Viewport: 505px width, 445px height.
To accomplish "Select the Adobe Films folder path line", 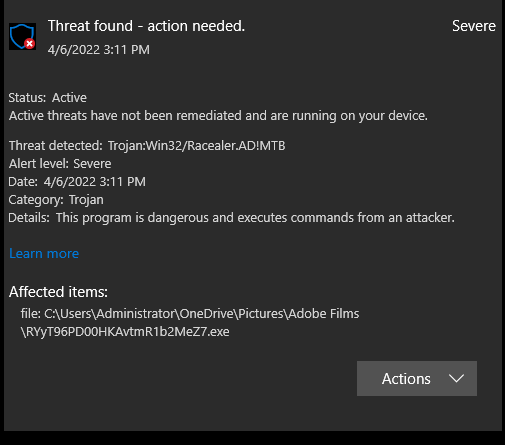I will pos(190,314).
